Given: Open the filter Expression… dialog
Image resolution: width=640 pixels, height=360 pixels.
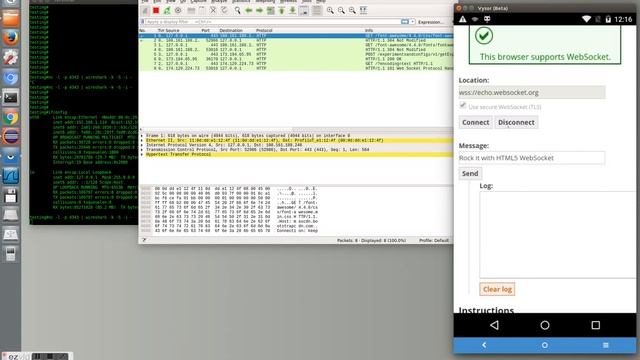Looking at the screenshot, I should 430,22.
